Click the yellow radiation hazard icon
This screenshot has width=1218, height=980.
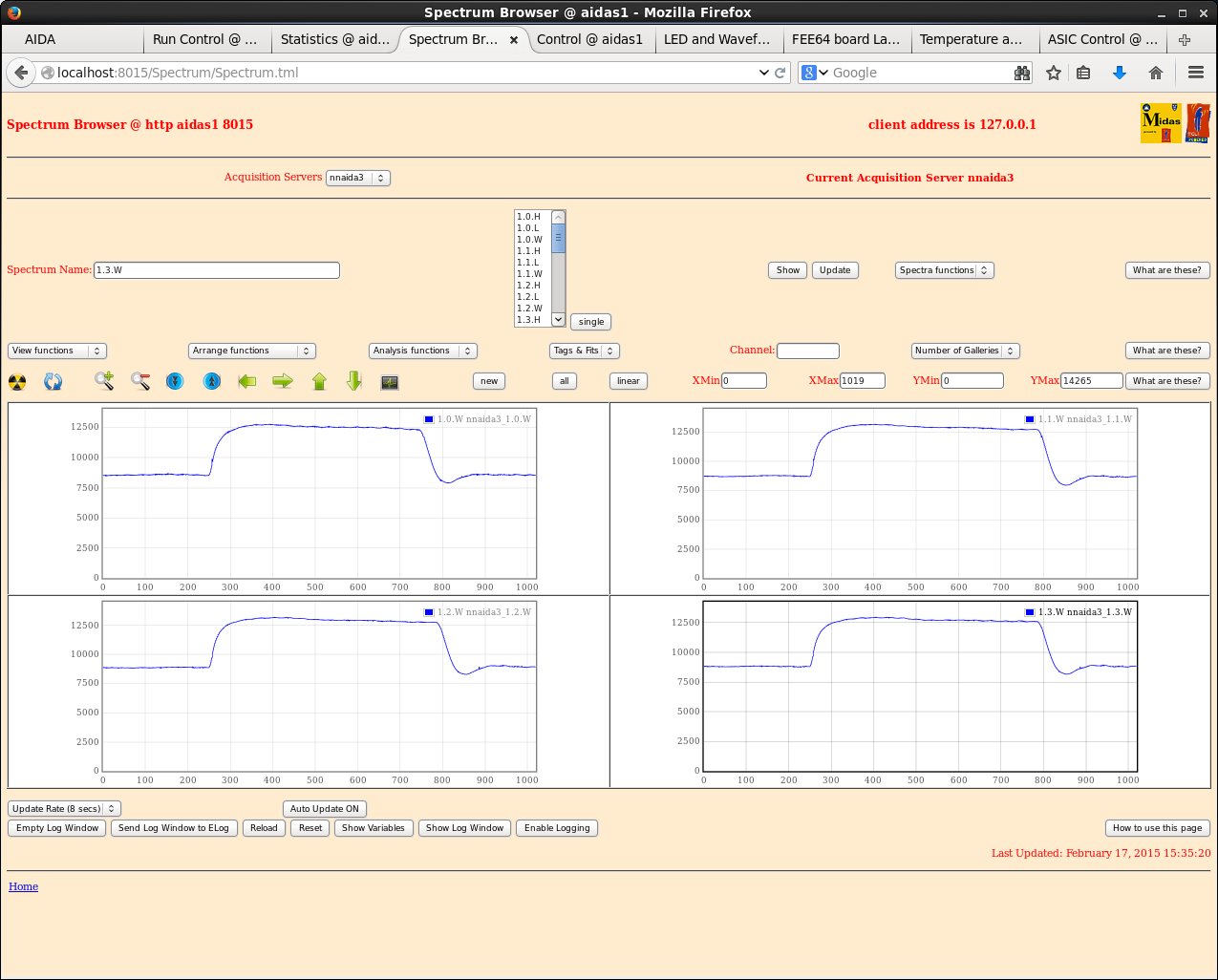pos(17,382)
